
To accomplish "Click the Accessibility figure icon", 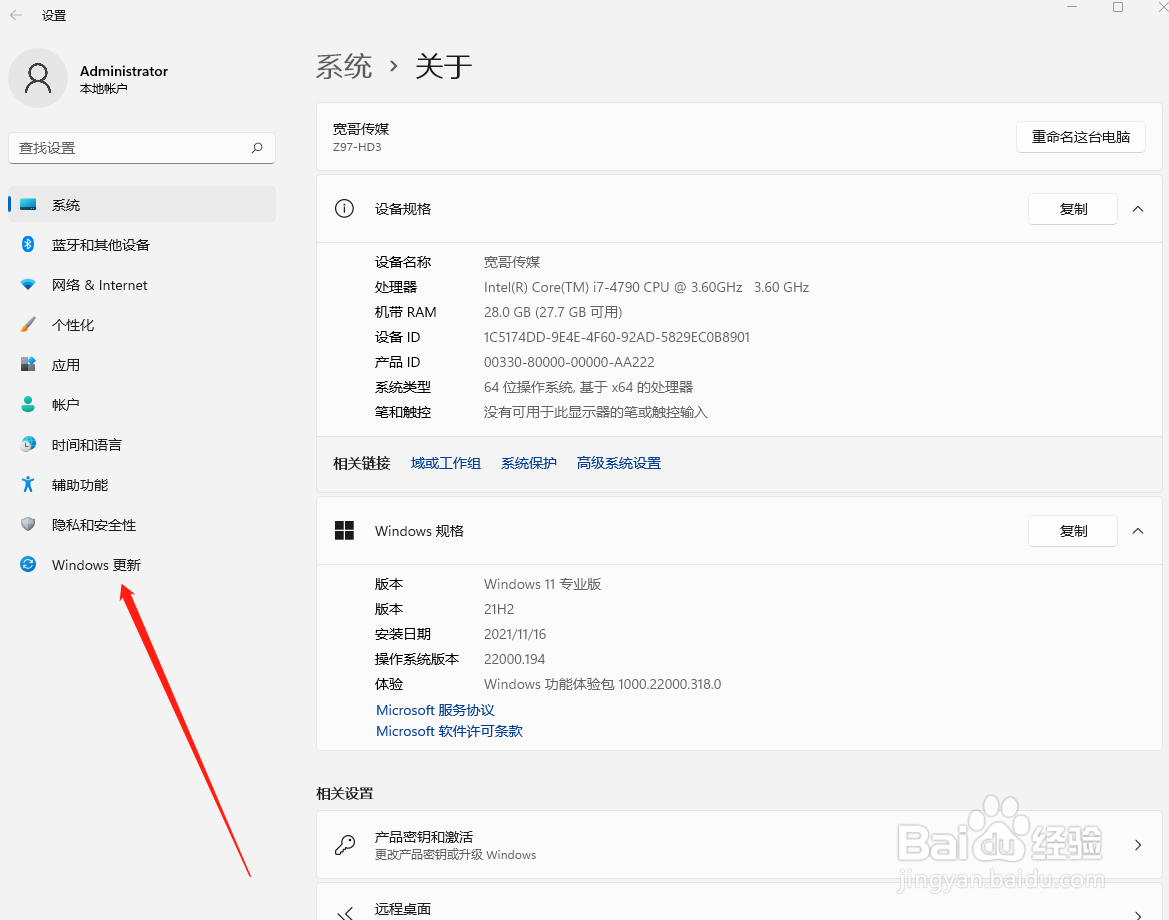I will [x=28, y=485].
